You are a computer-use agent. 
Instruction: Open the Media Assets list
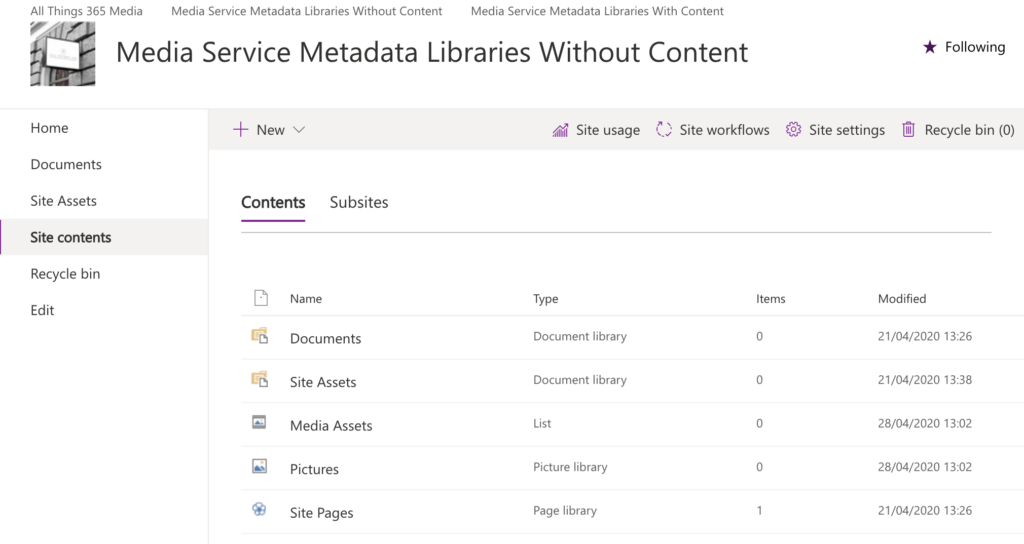[331, 426]
